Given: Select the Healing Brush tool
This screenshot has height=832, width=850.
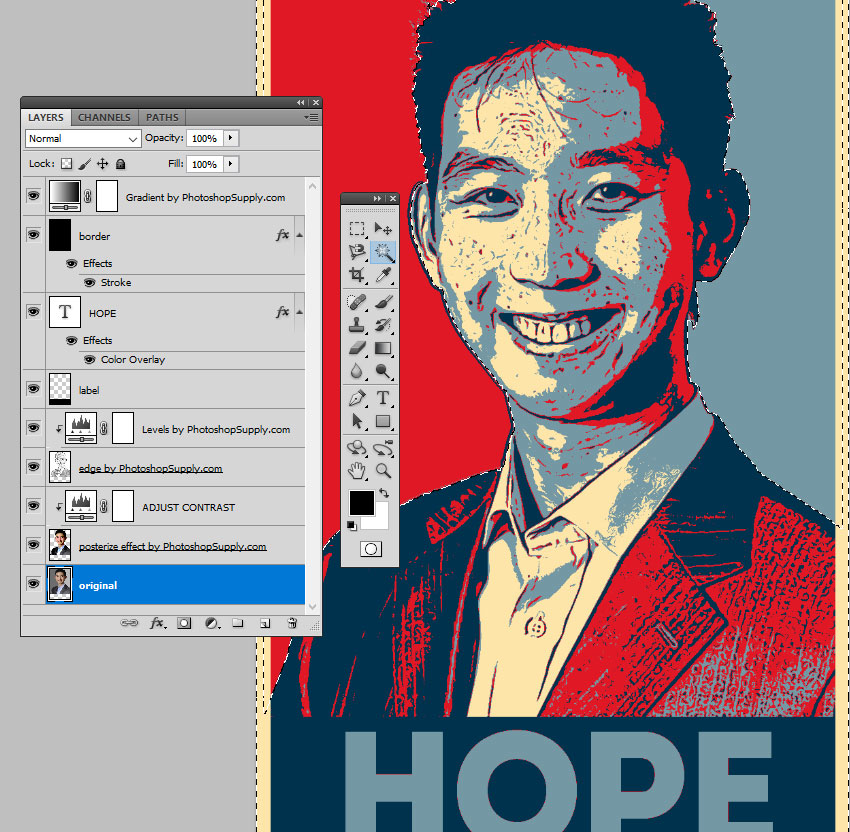Looking at the screenshot, I should [357, 301].
